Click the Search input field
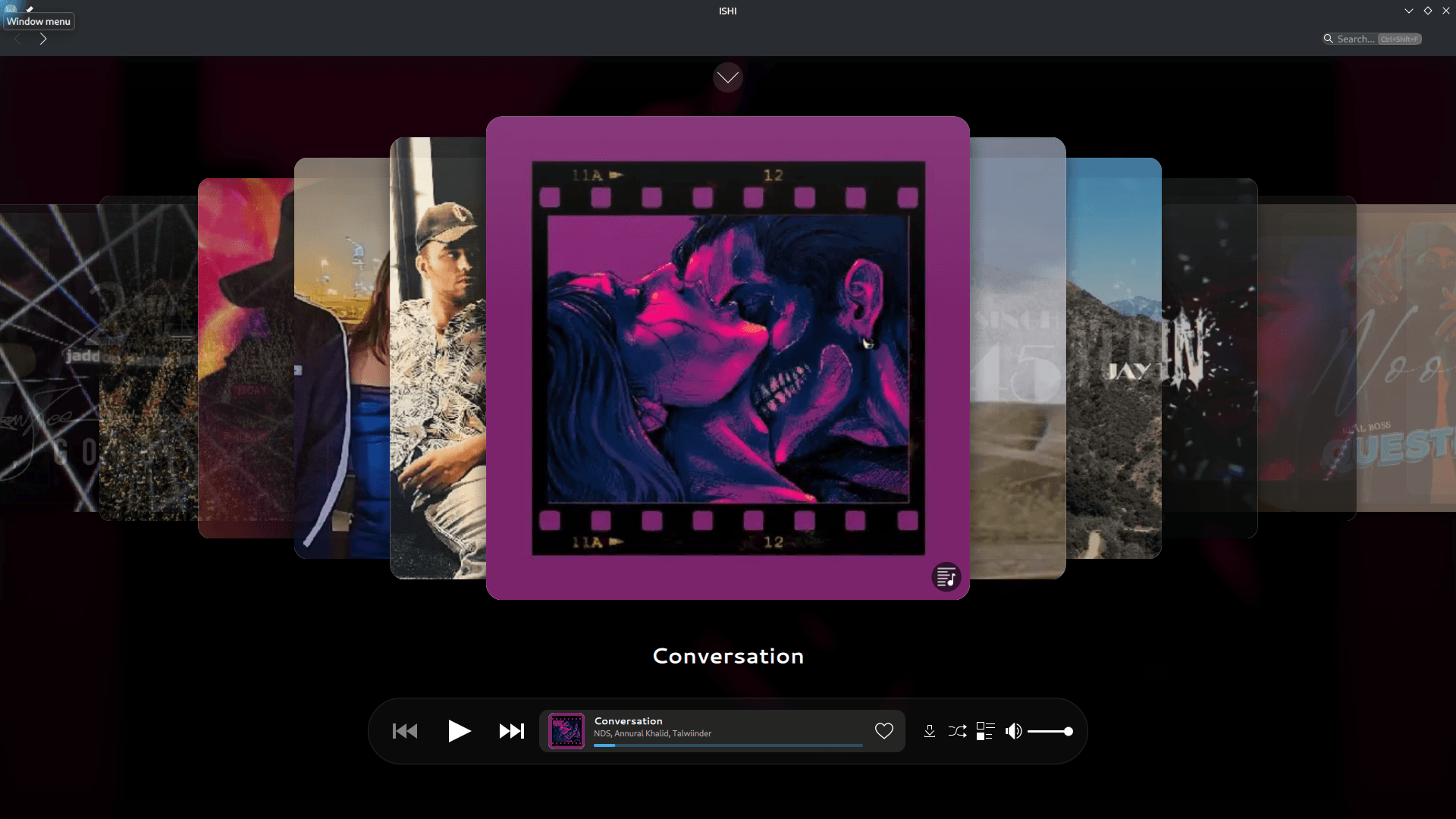1456x819 pixels. [1356, 39]
